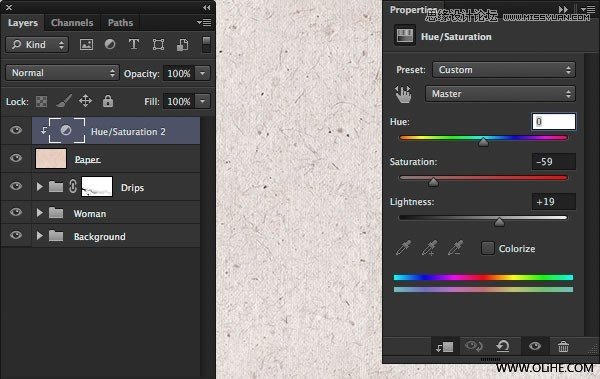Click the mask link icon on Drips
The image size is (600, 379).
point(73,186)
